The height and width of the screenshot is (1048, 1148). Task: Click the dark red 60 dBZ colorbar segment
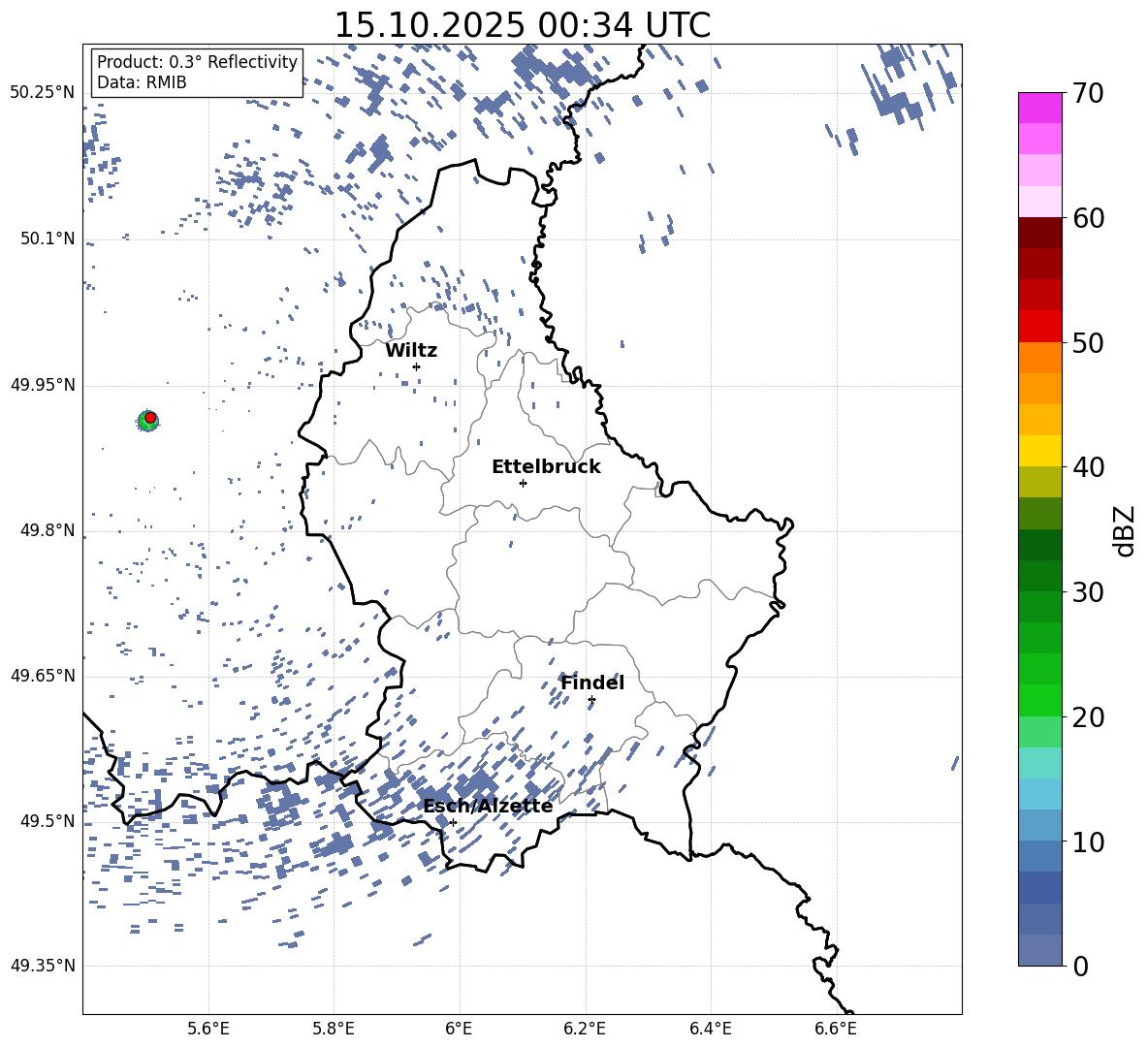pos(1039,233)
